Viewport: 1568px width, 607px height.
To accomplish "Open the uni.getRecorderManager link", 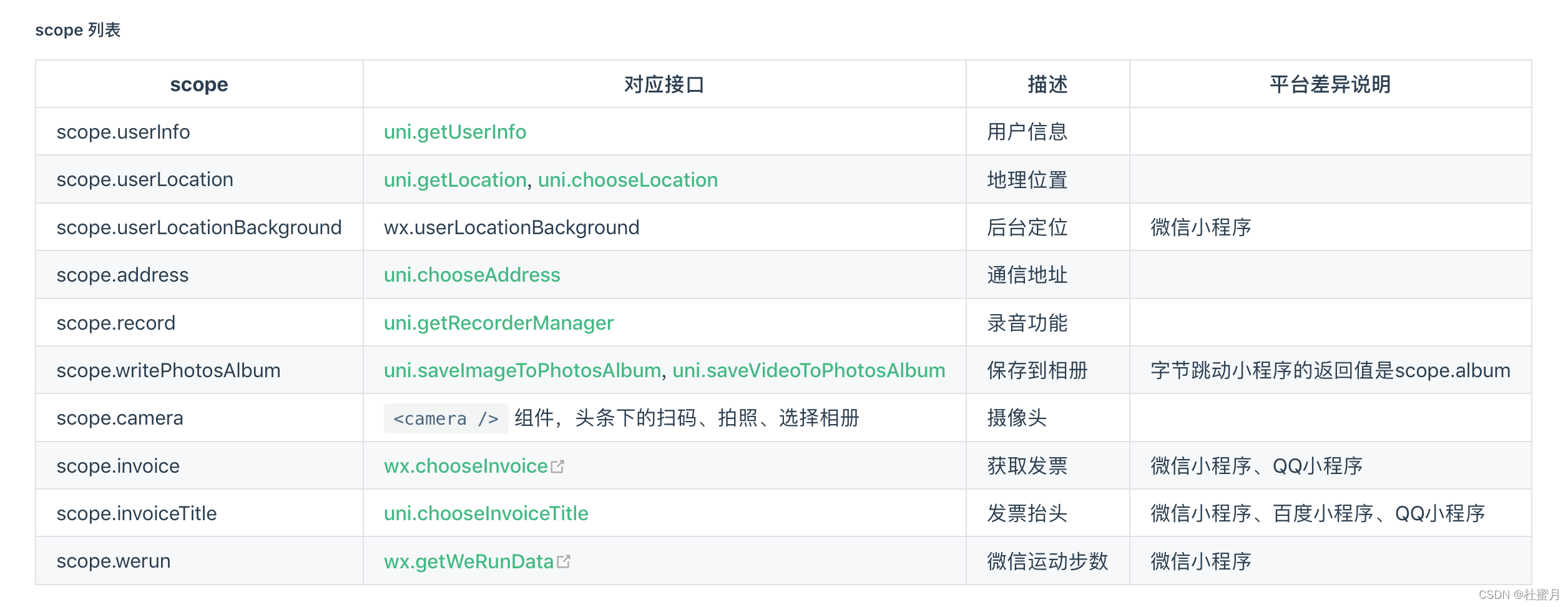I will click(499, 323).
